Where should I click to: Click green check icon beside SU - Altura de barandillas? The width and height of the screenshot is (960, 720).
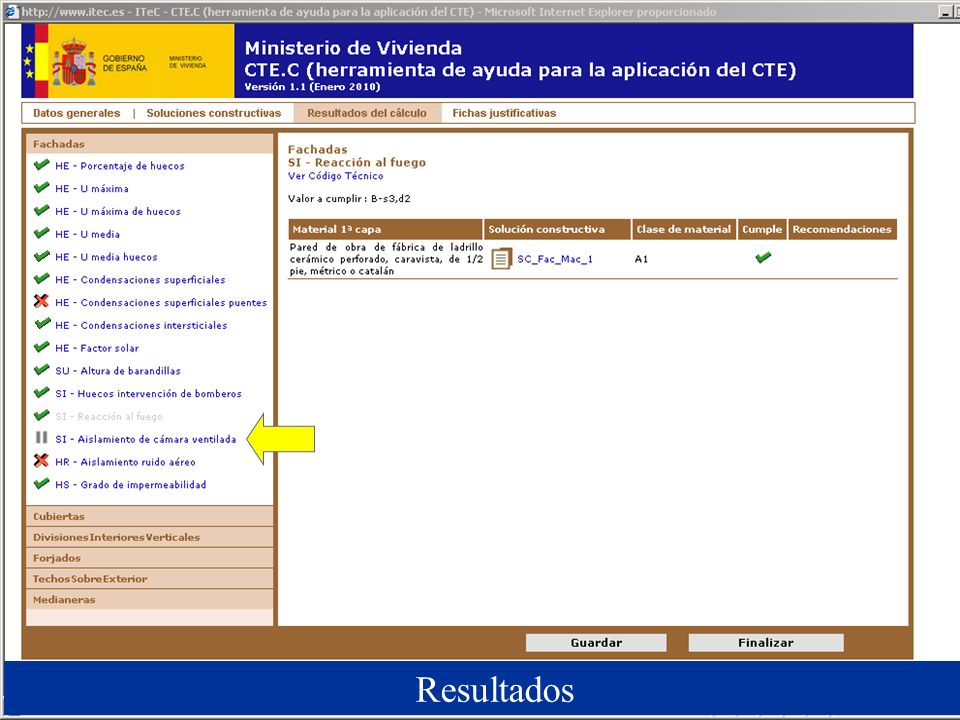pyautogui.click(x=42, y=369)
